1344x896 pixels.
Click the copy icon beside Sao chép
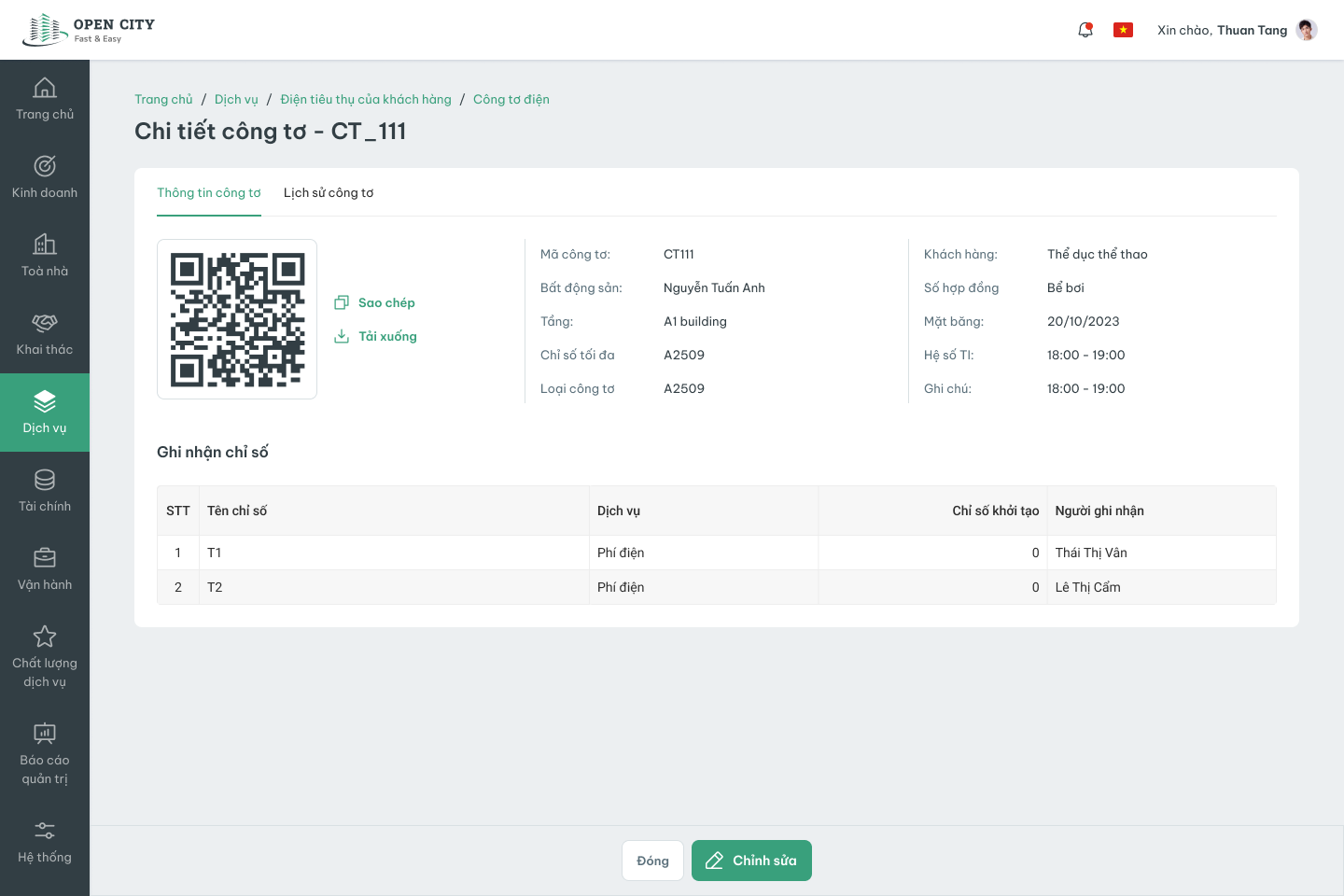coord(342,302)
